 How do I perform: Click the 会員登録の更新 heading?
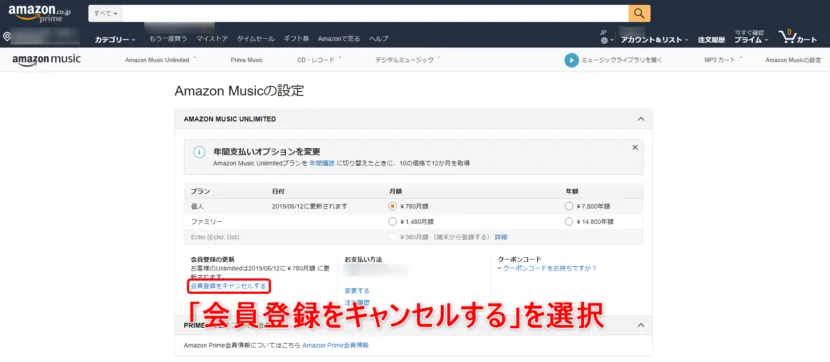213,259
